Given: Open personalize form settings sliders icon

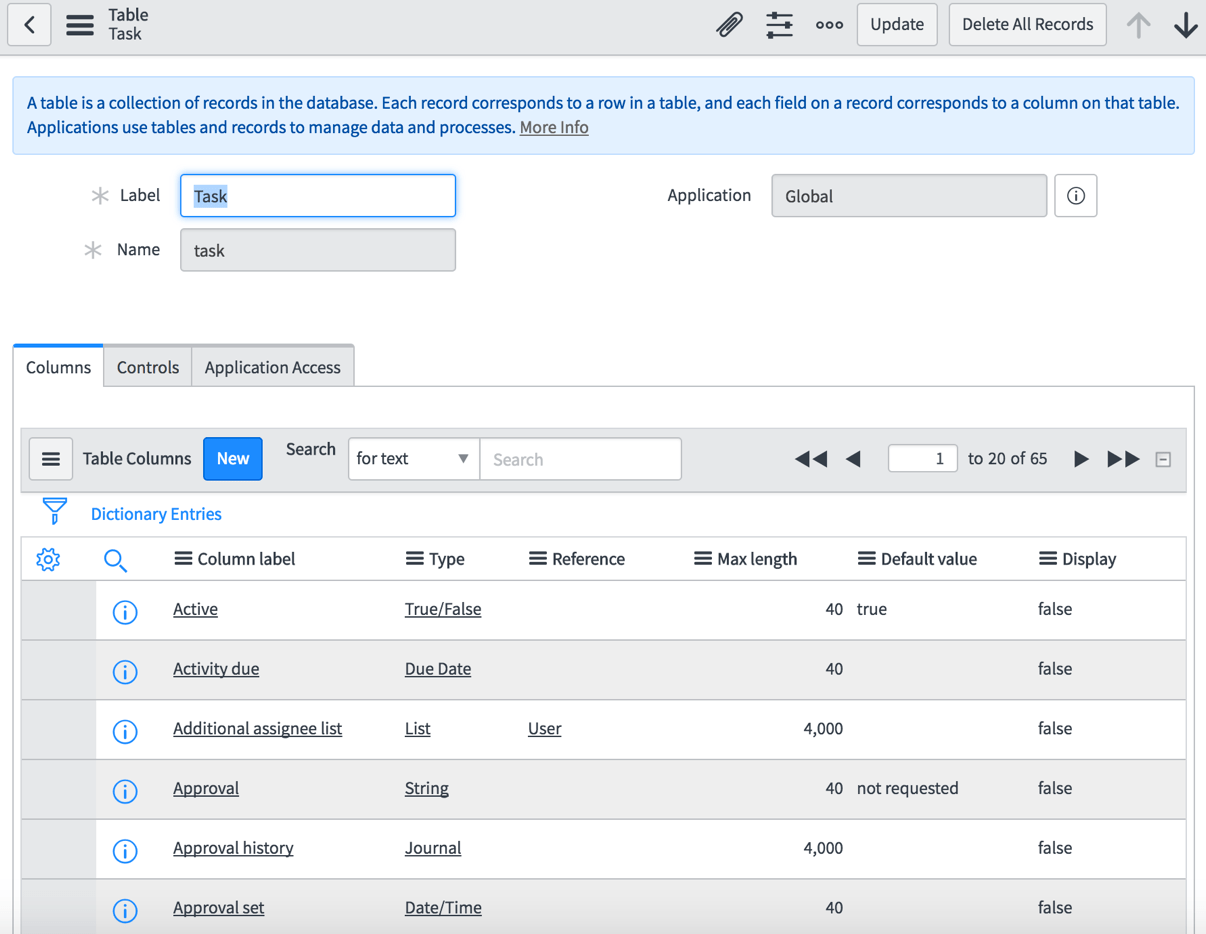Looking at the screenshot, I should tap(779, 24).
